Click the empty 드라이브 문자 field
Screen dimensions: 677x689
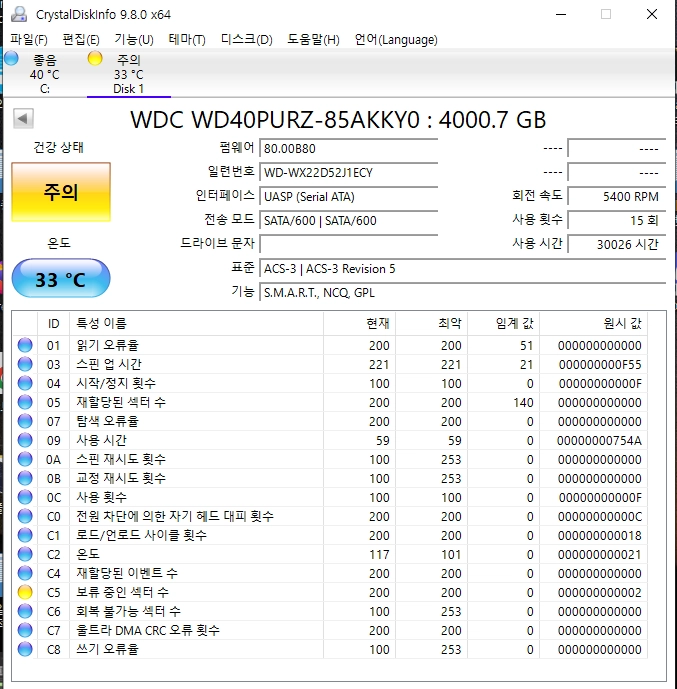349,244
